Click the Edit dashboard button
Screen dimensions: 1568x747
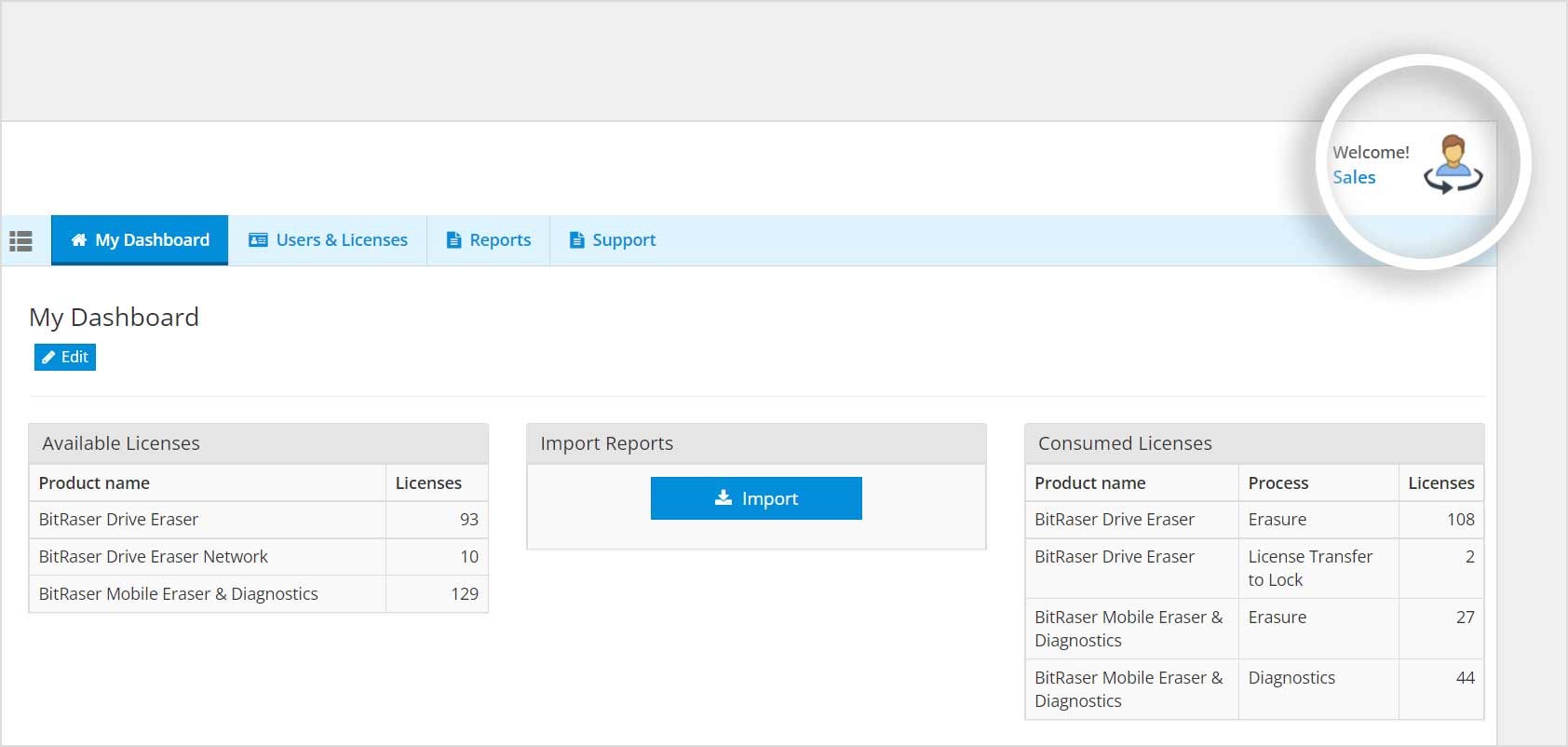(x=65, y=357)
